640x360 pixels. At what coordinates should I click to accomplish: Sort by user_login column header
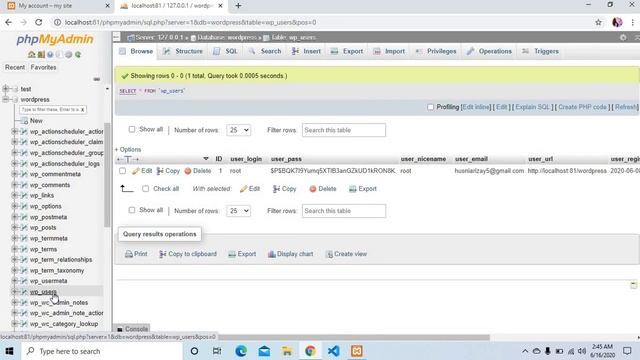246,159
